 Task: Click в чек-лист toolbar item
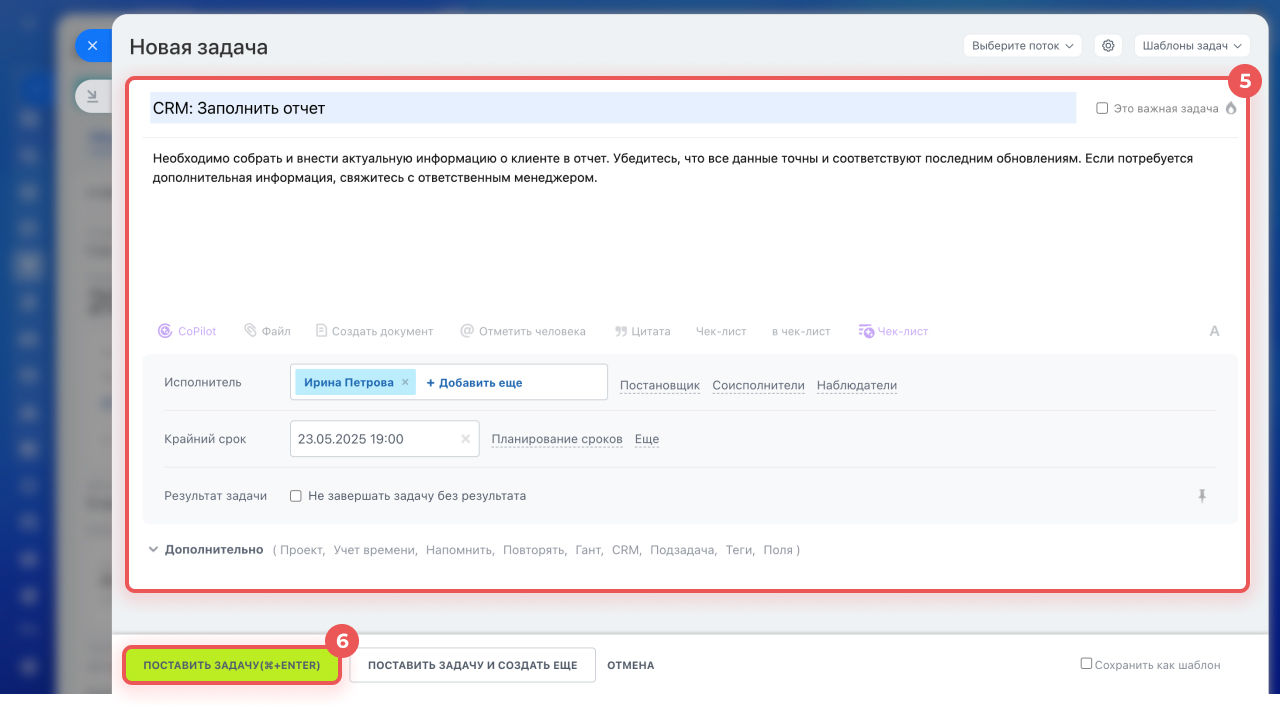tap(801, 331)
